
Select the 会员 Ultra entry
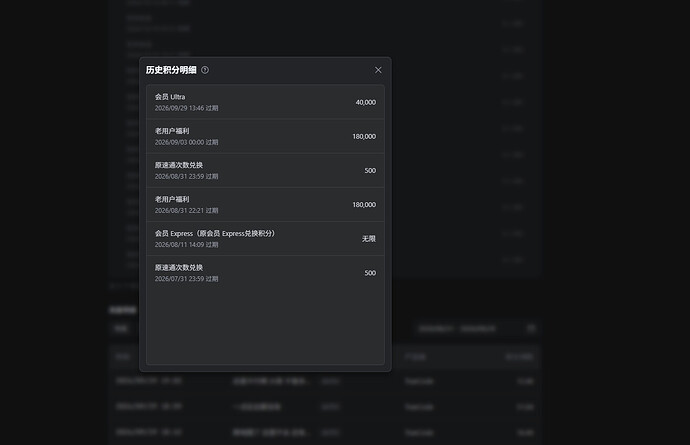[265, 102]
